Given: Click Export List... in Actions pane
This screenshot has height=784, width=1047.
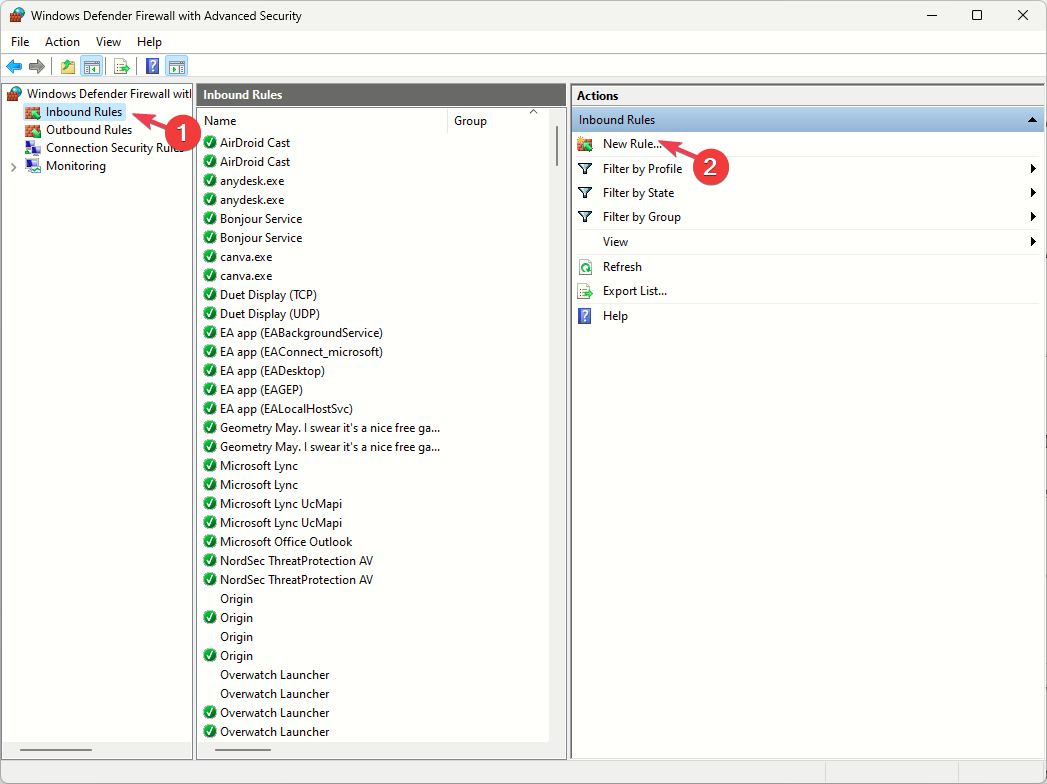Looking at the screenshot, I should coord(634,290).
